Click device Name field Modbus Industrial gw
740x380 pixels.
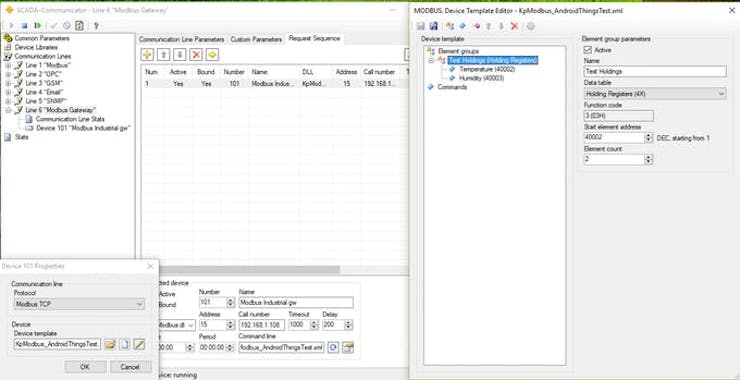296,303
